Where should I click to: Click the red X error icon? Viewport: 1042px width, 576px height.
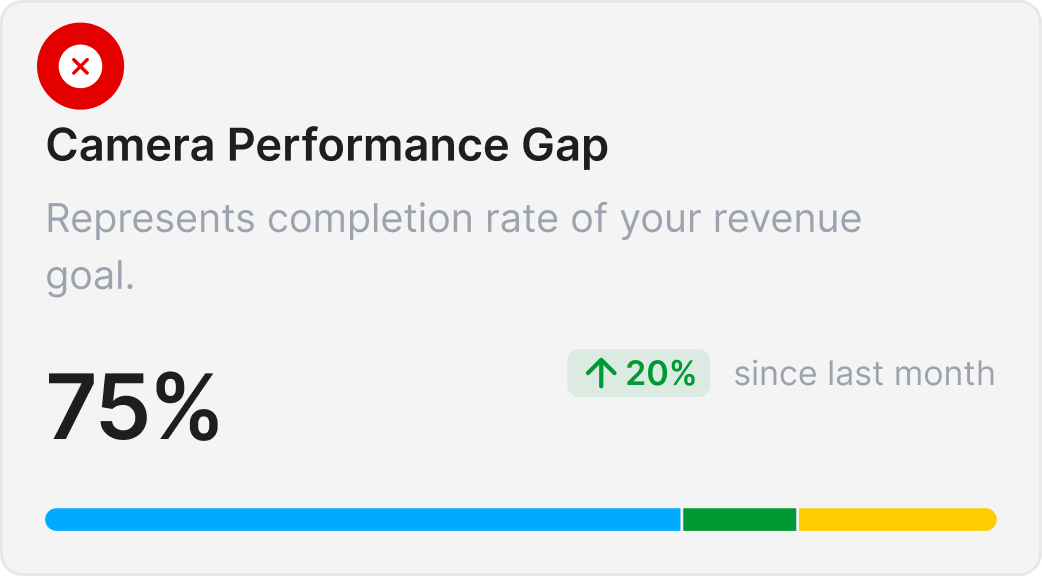81,67
